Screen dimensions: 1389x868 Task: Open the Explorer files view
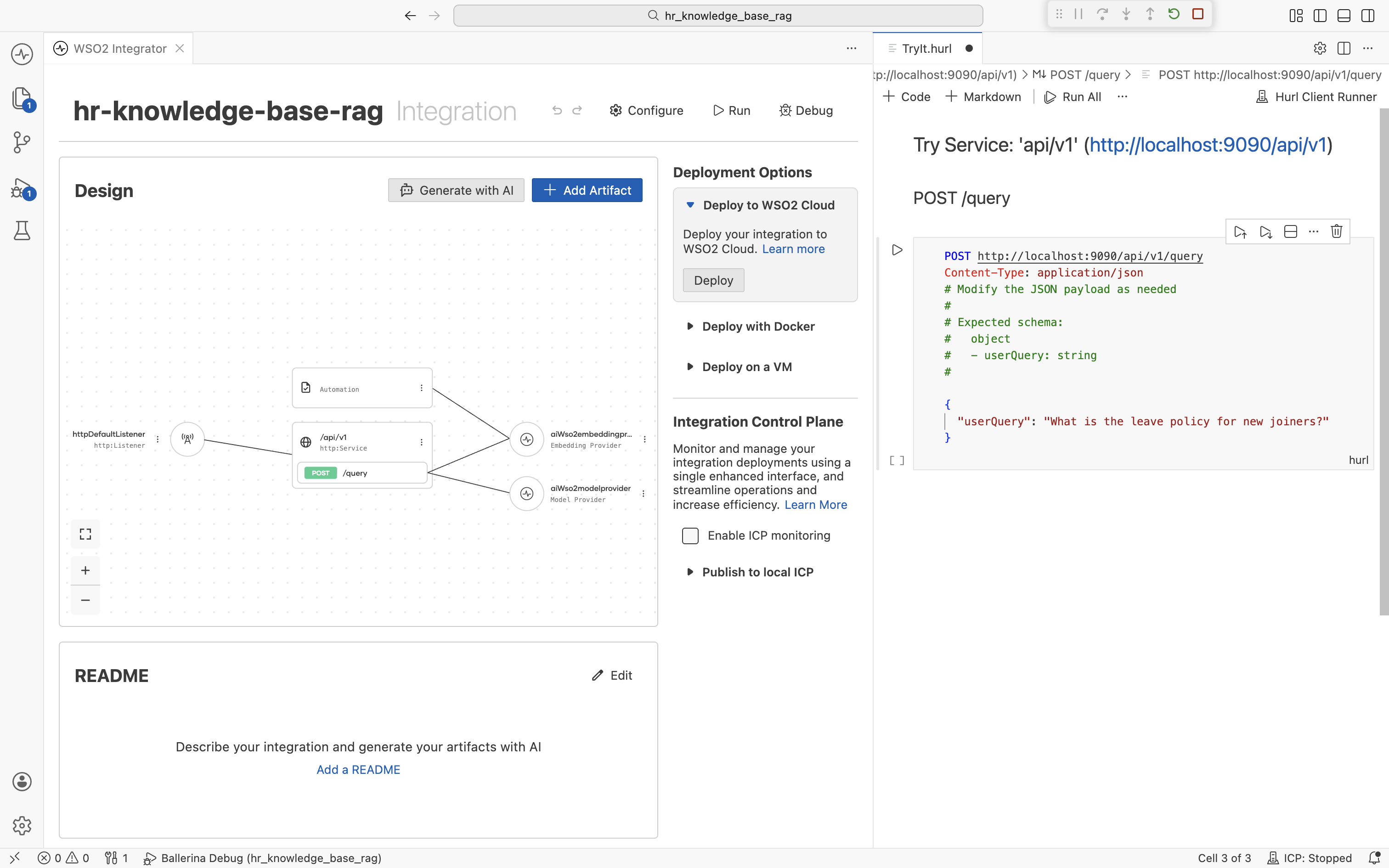[x=22, y=98]
